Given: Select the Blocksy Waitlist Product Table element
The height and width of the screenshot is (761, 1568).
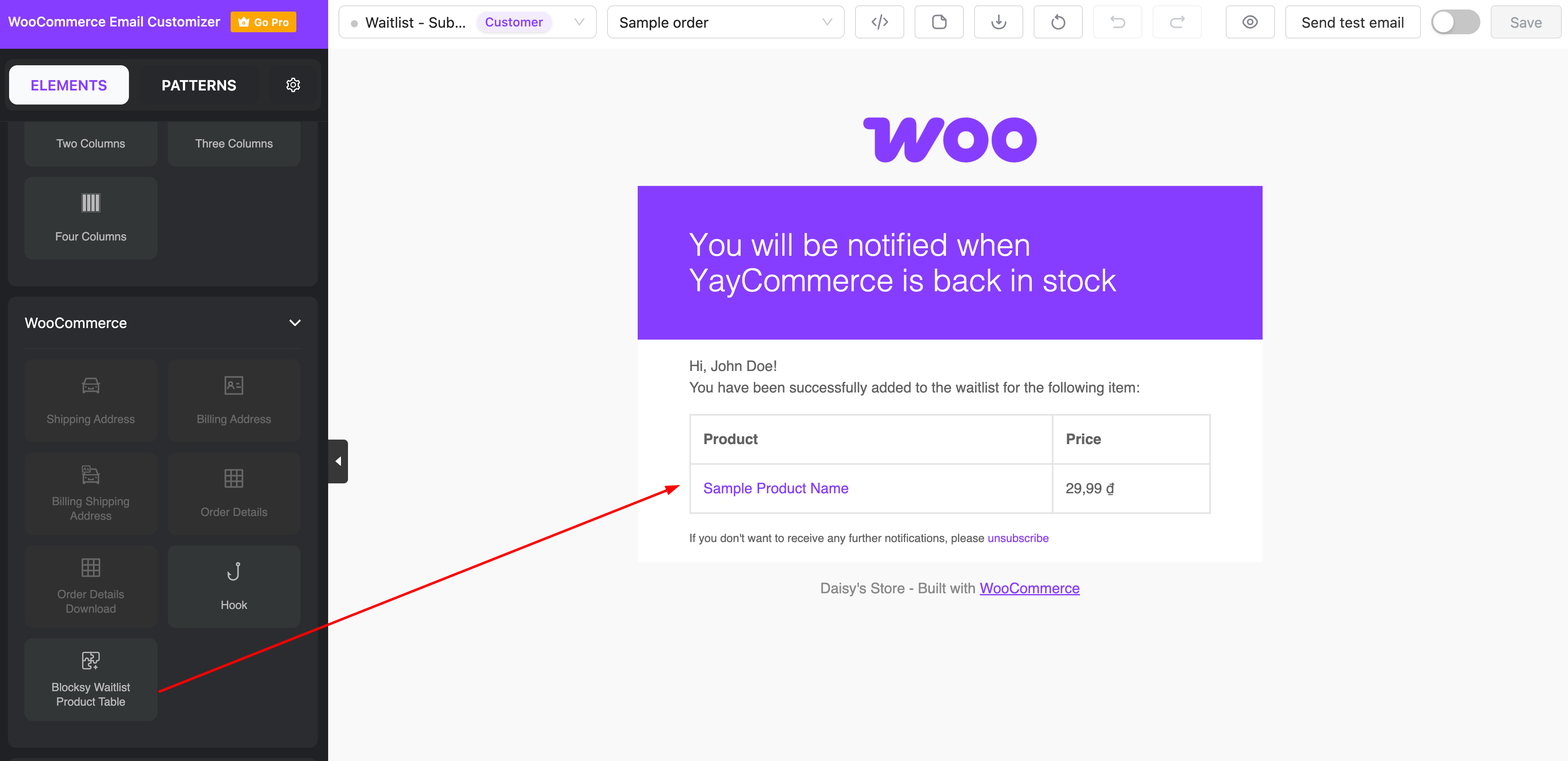Looking at the screenshot, I should tap(91, 679).
